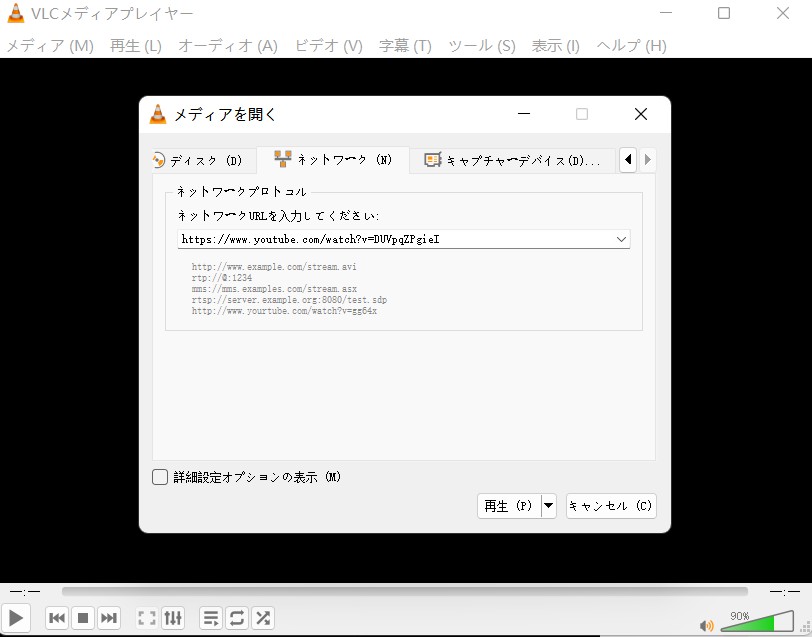812x637 pixels.
Task: Switch to ディスク (D) tab
Action: tap(203, 161)
